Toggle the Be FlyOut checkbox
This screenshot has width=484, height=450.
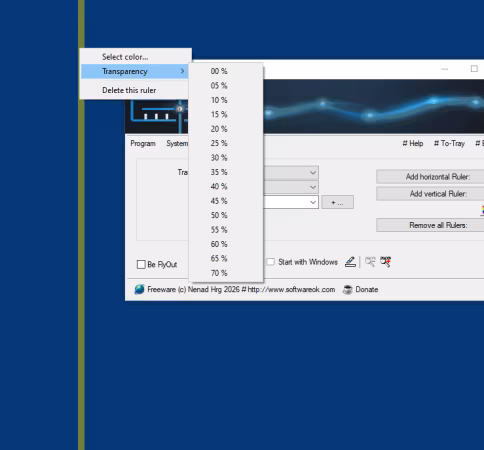tap(141, 264)
